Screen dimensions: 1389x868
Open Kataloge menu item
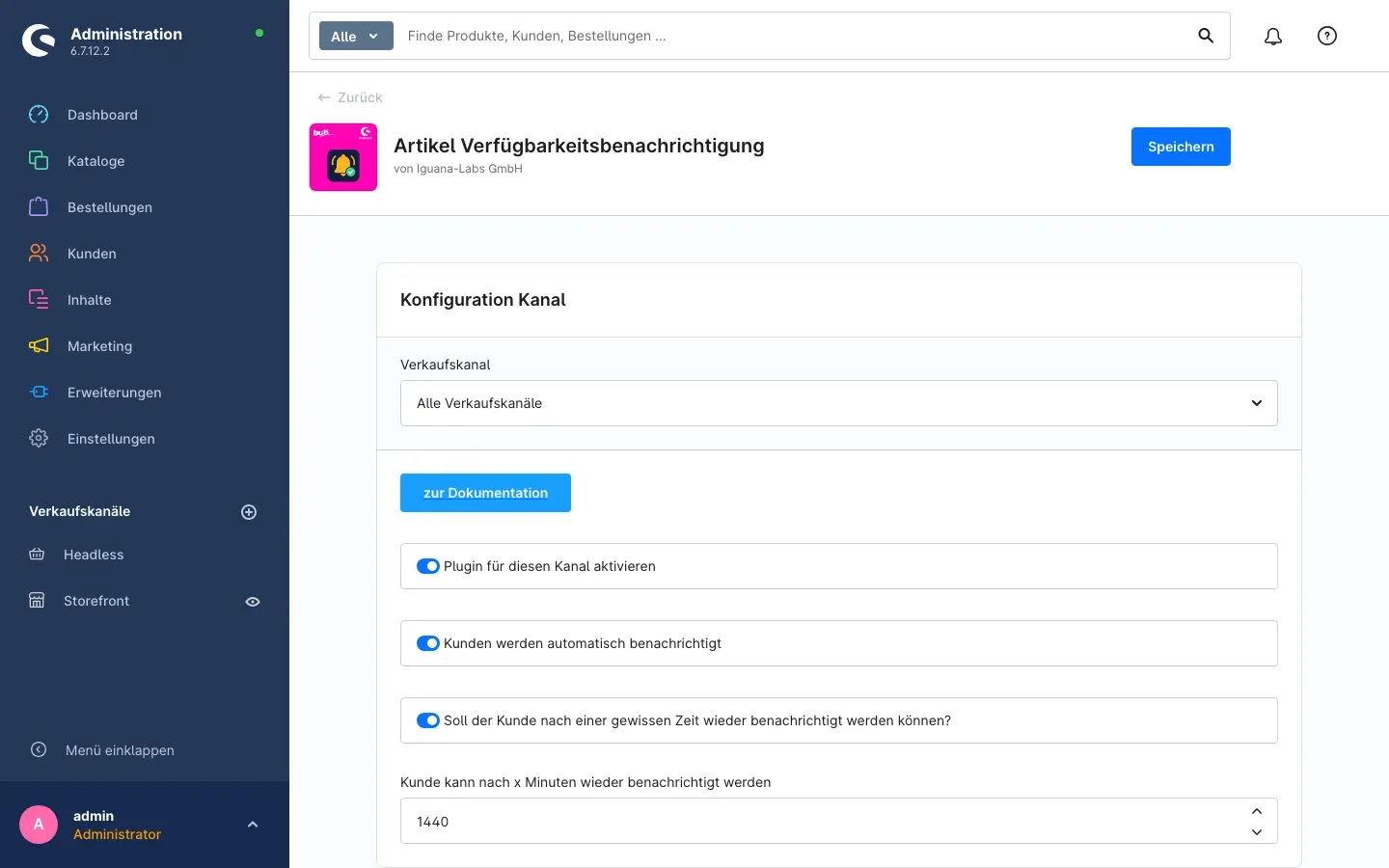96,161
